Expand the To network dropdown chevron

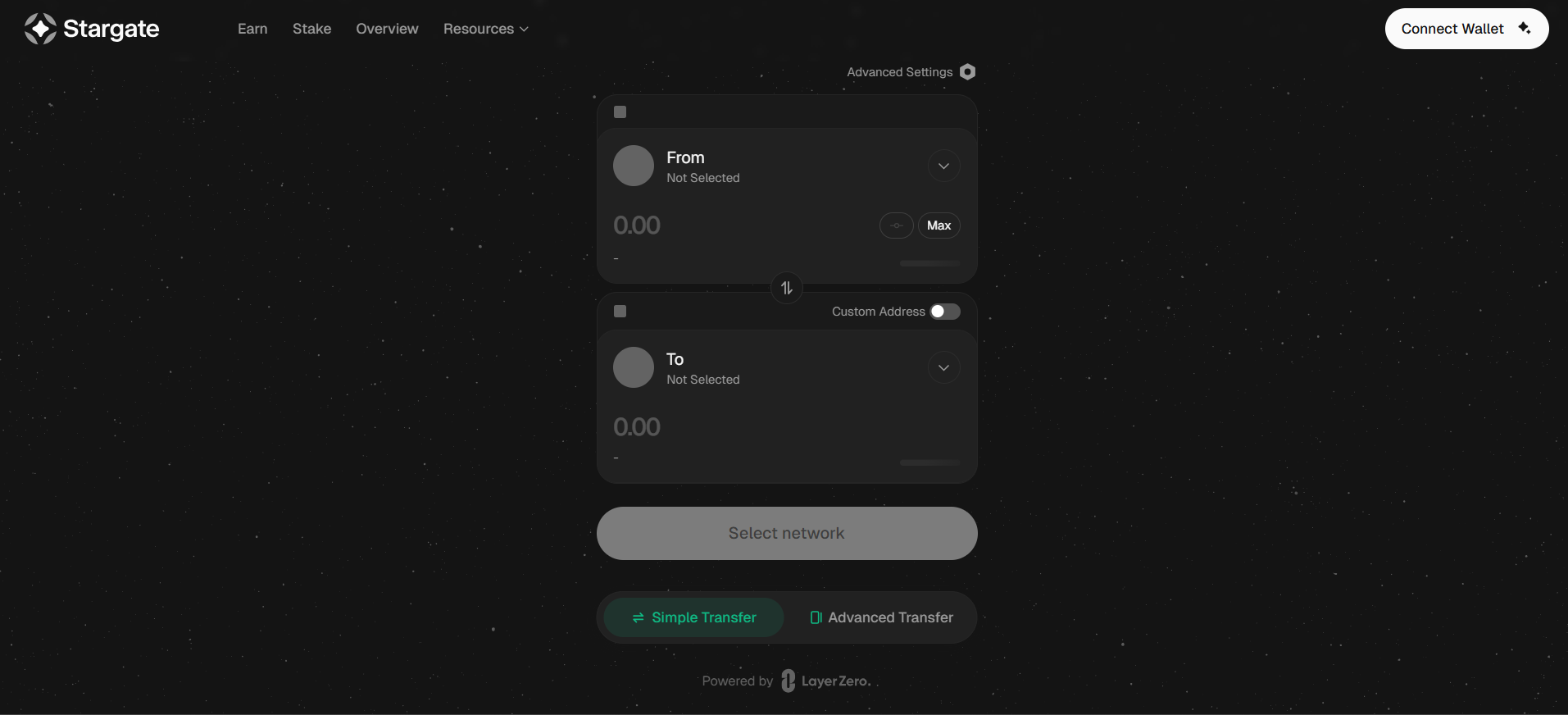pos(944,368)
